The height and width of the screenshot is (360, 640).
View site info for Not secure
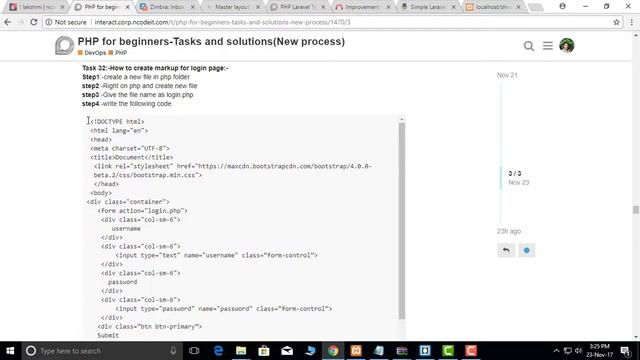pyautogui.click(x=66, y=22)
